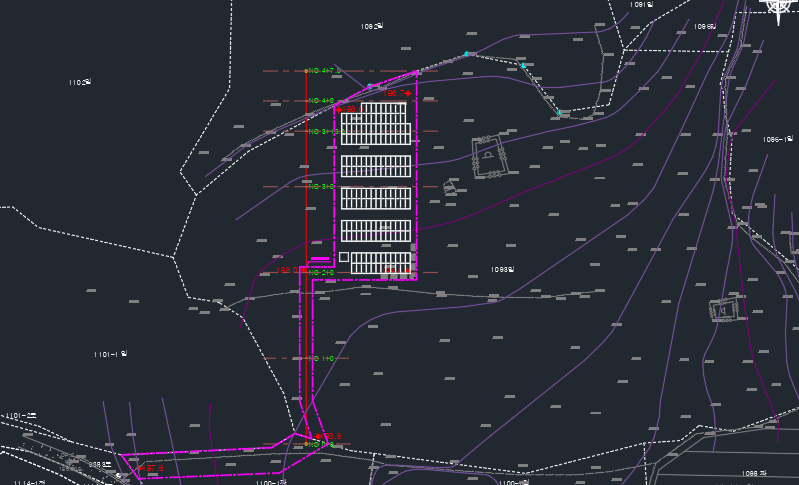The width and height of the screenshot is (799, 485).
Task: Select the 1101-1 parcel number label
Action: point(111,354)
